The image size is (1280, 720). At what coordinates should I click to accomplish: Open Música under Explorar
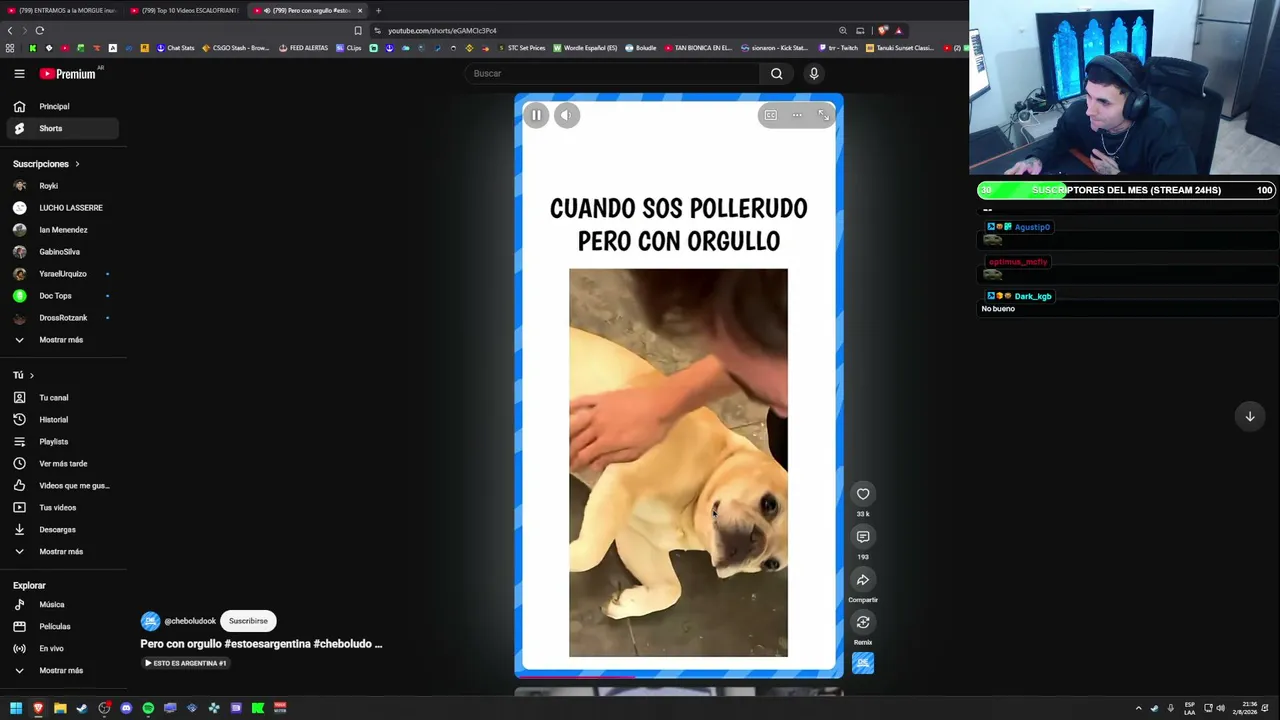coord(62,605)
